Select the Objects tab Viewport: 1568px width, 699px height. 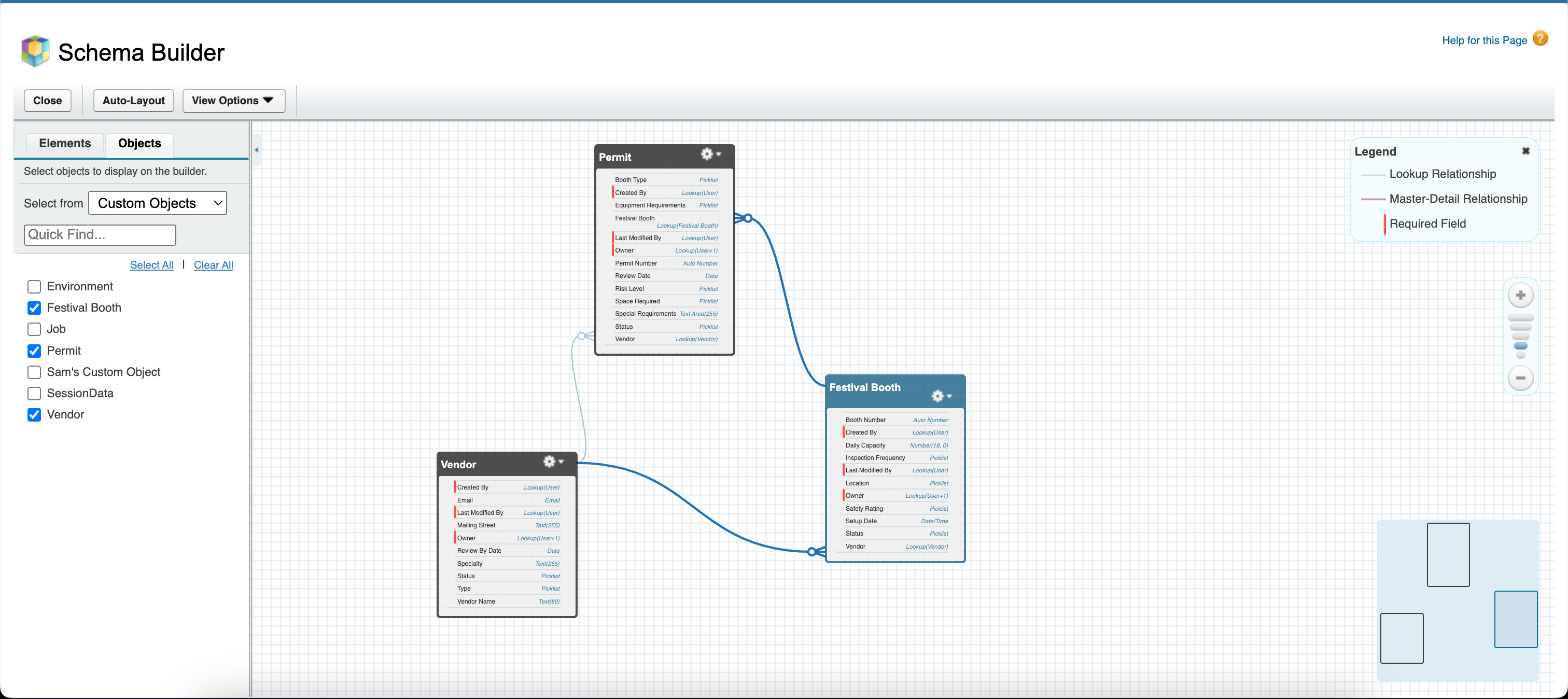pos(139,143)
